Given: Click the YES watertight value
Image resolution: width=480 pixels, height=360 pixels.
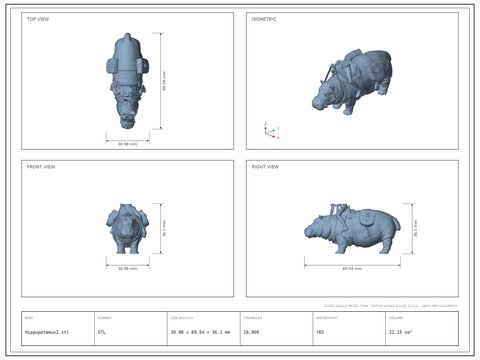Looking at the screenshot, I should click(320, 332).
